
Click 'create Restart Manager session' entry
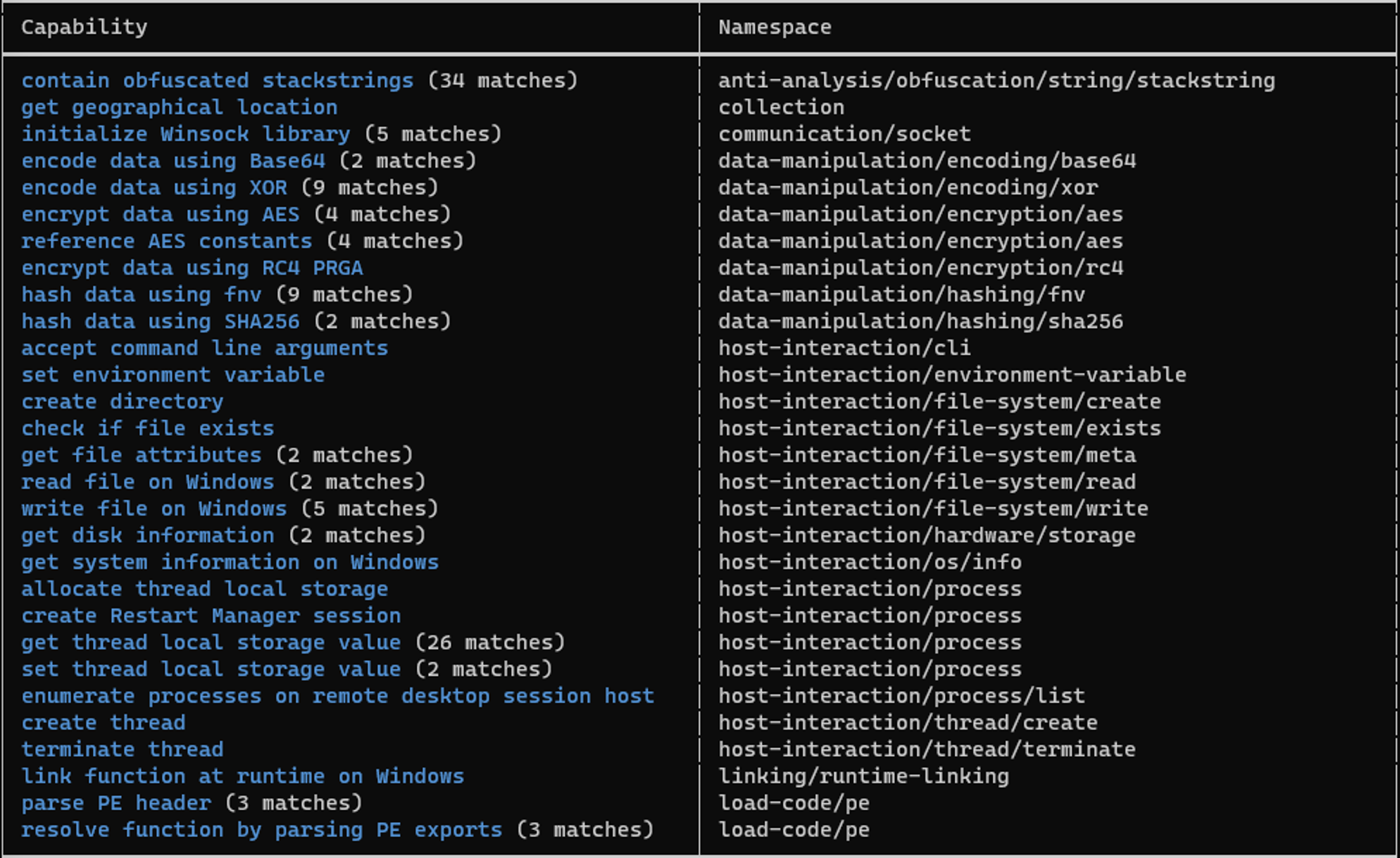[211, 616]
